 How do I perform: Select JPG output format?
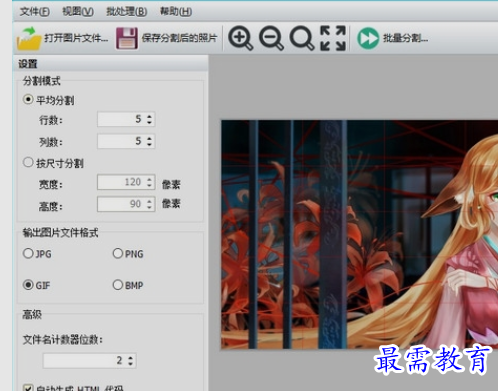[28, 253]
